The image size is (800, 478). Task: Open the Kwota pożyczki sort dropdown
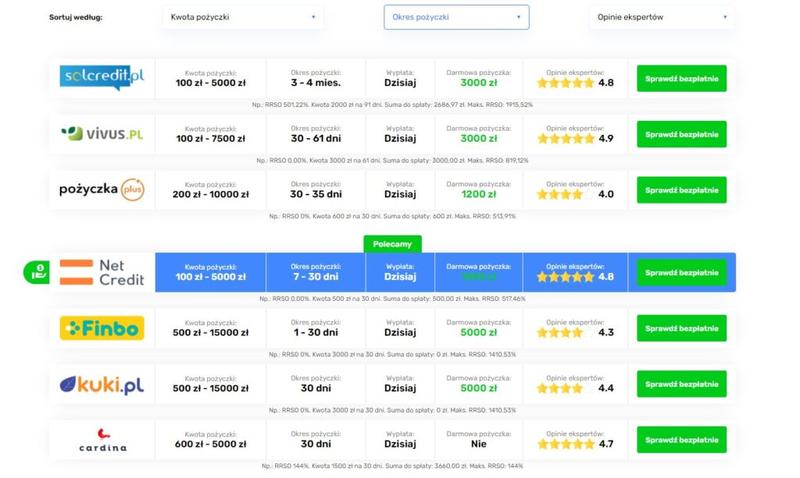pos(243,17)
